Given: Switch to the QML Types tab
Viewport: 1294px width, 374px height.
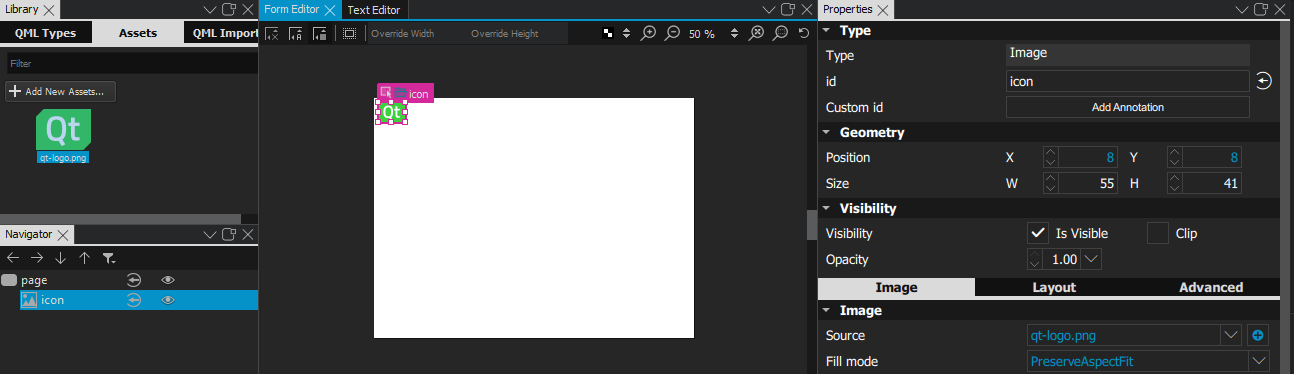Looking at the screenshot, I should coord(45,33).
